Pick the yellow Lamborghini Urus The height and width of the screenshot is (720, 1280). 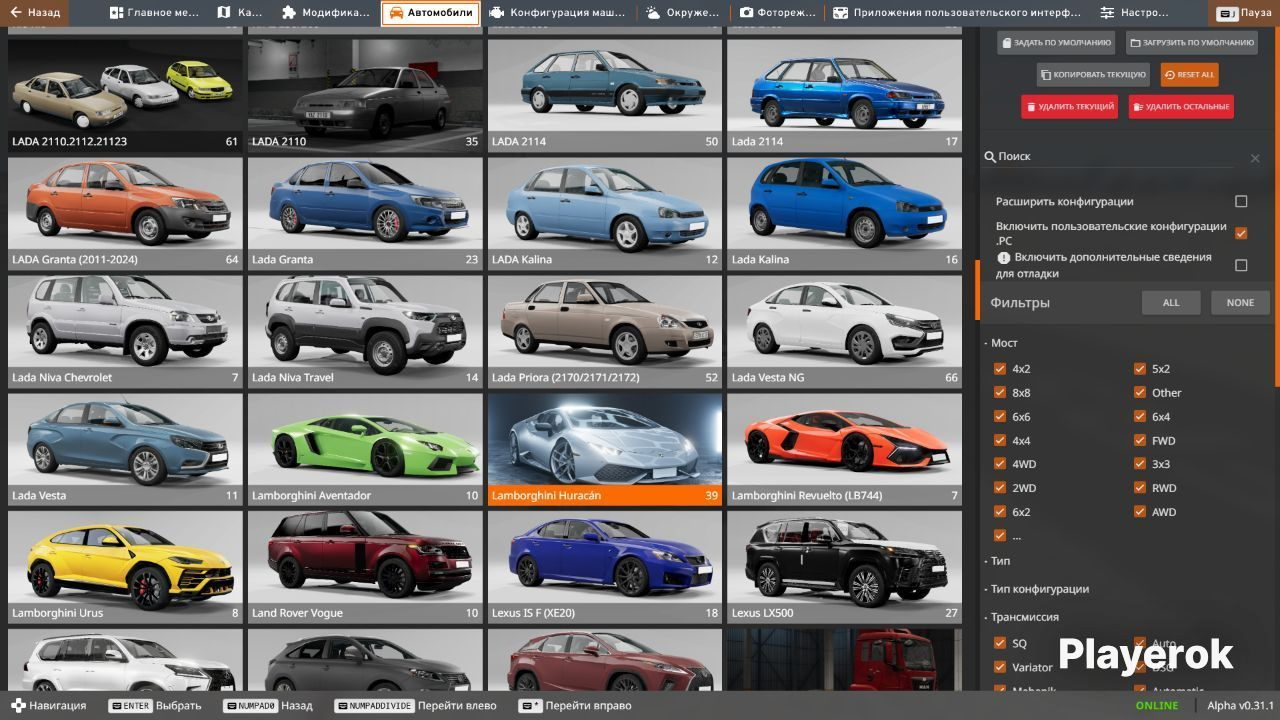click(x=125, y=567)
